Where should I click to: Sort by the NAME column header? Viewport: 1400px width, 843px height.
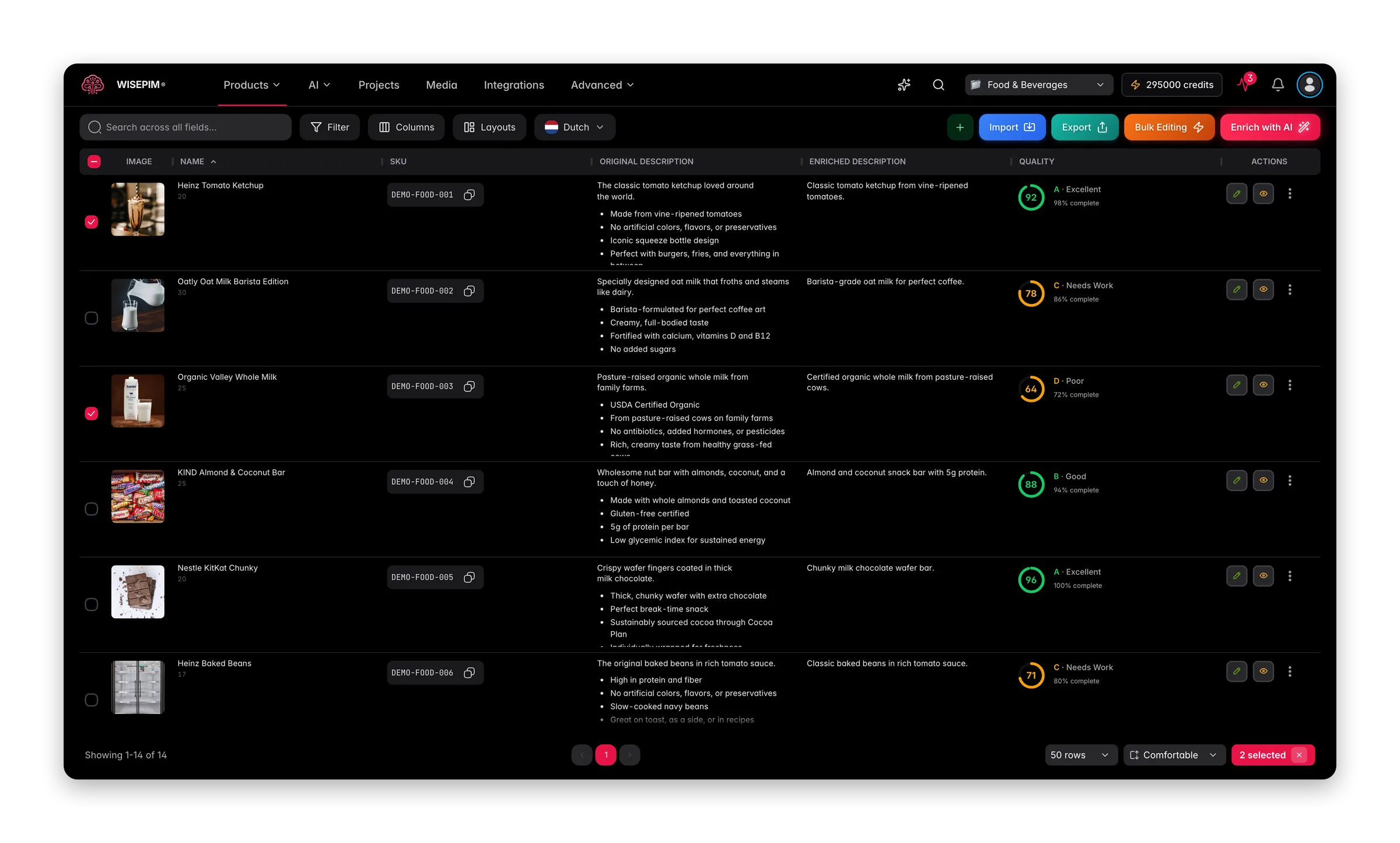pyautogui.click(x=198, y=162)
